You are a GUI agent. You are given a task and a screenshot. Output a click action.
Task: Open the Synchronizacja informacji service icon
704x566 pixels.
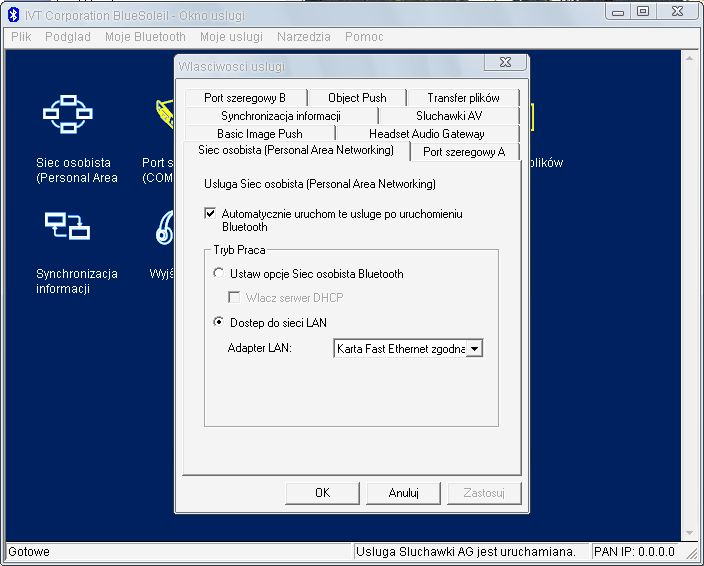coord(67,225)
